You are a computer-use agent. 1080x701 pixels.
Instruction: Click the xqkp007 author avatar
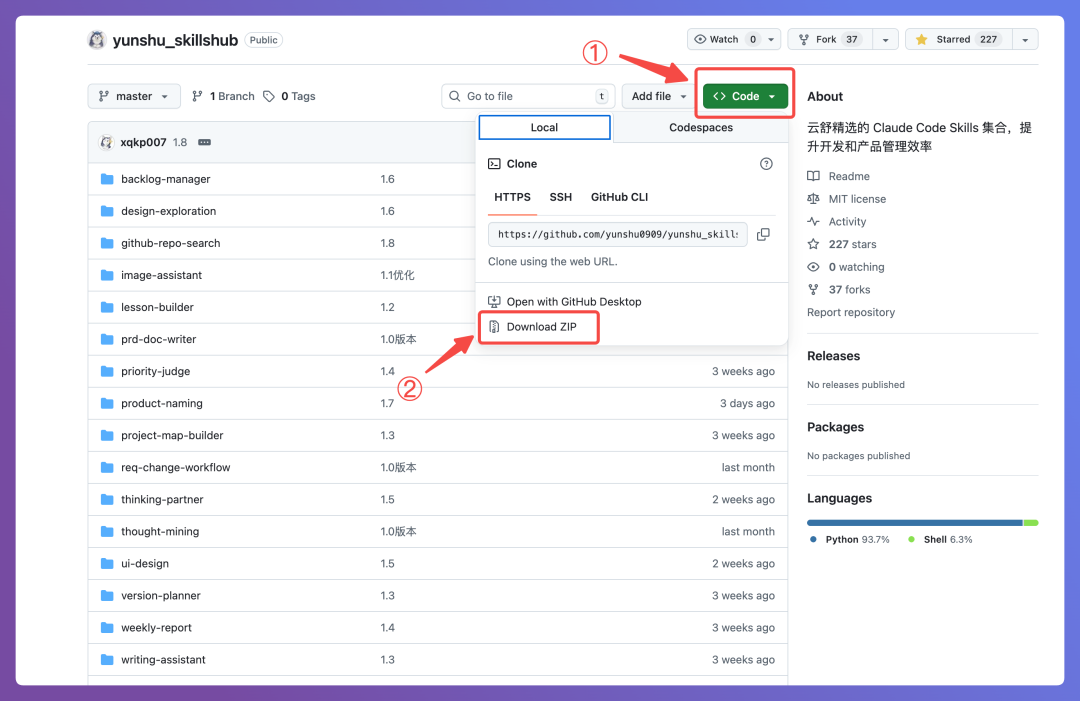pyautogui.click(x=106, y=143)
